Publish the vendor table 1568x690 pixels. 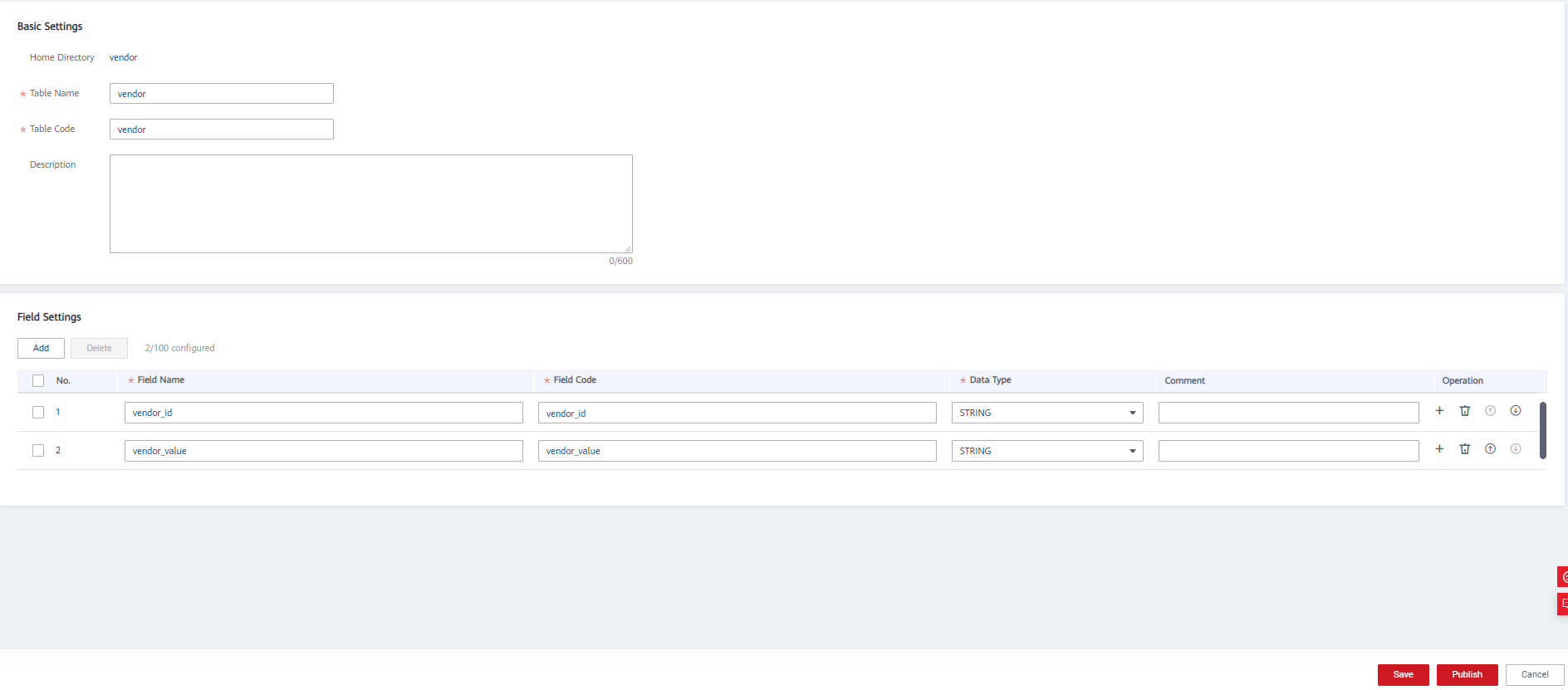coord(1467,675)
